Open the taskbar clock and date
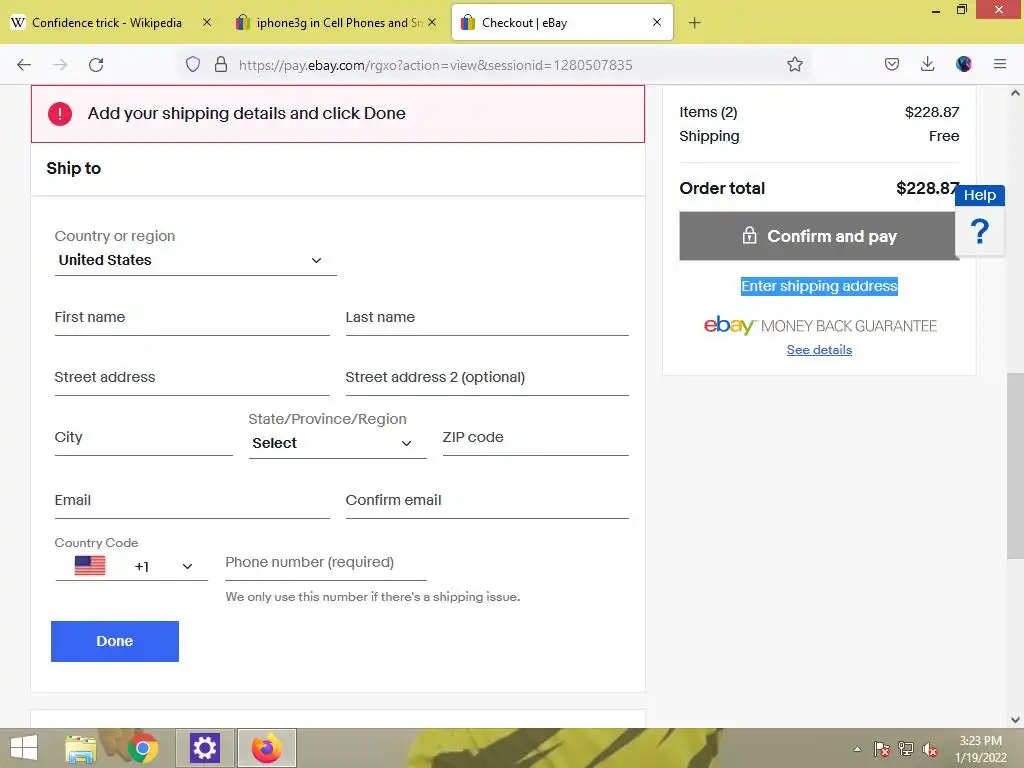Screen dimensions: 1024x768 point(980,749)
